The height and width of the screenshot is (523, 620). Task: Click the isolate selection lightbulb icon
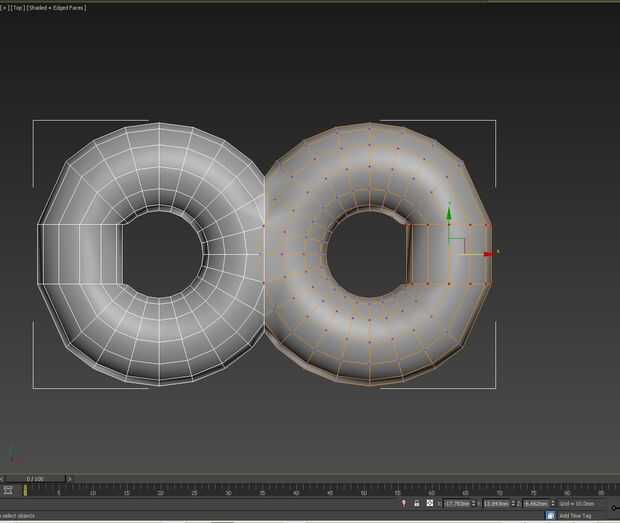click(x=404, y=503)
